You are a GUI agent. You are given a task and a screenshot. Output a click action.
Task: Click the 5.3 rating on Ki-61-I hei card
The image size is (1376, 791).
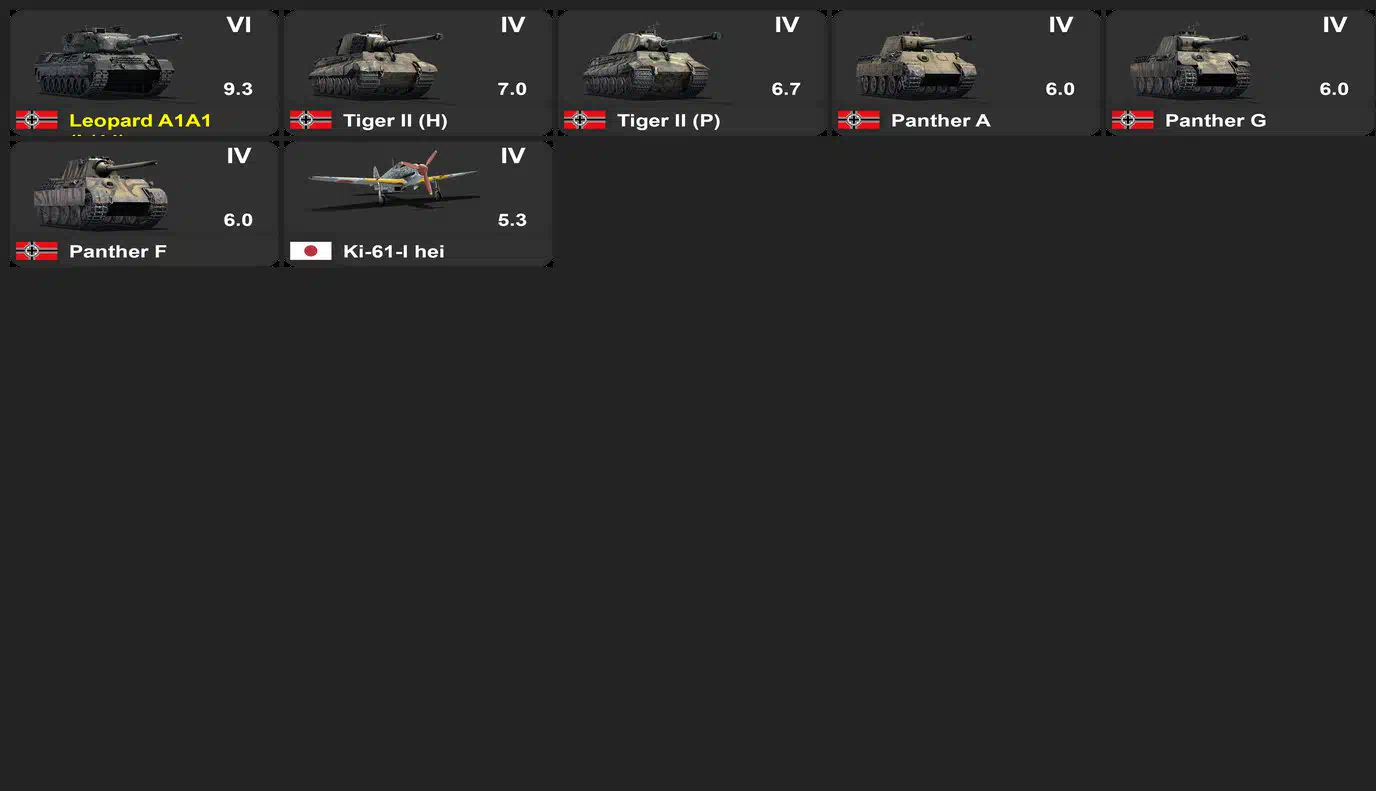(512, 220)
